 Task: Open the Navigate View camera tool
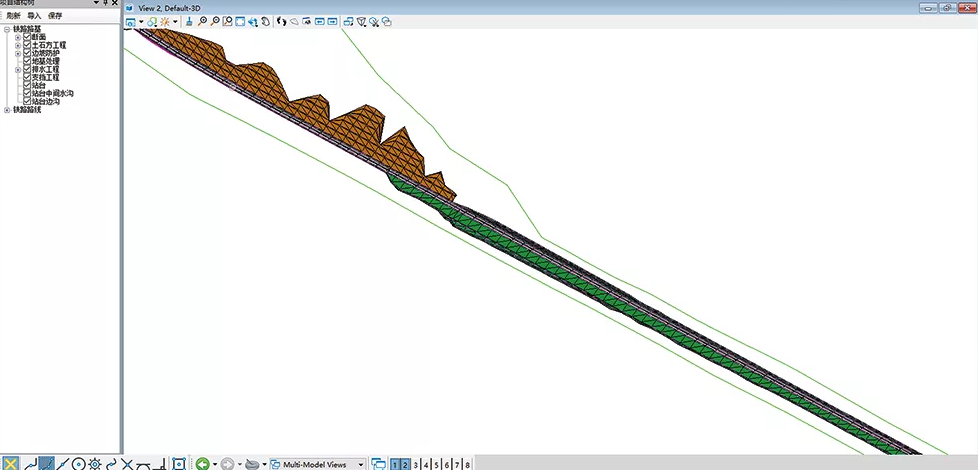[x=307, y=22]
